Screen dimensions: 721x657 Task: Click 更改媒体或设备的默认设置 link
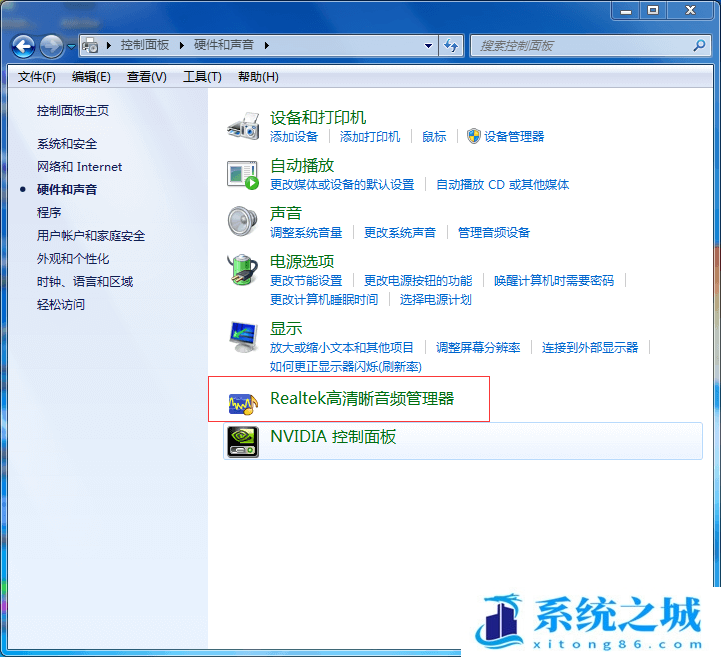342,185
